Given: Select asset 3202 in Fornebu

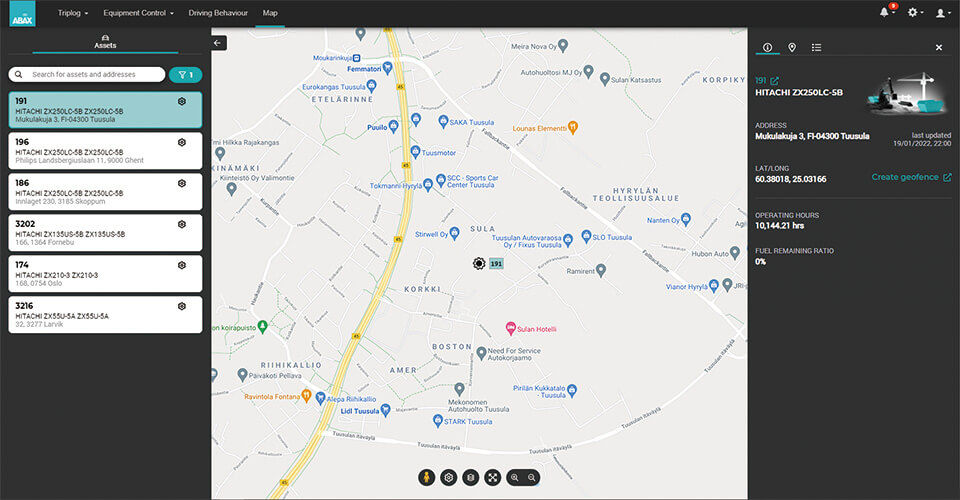Looking at the screenshot, I should click(x=105, y=233).
